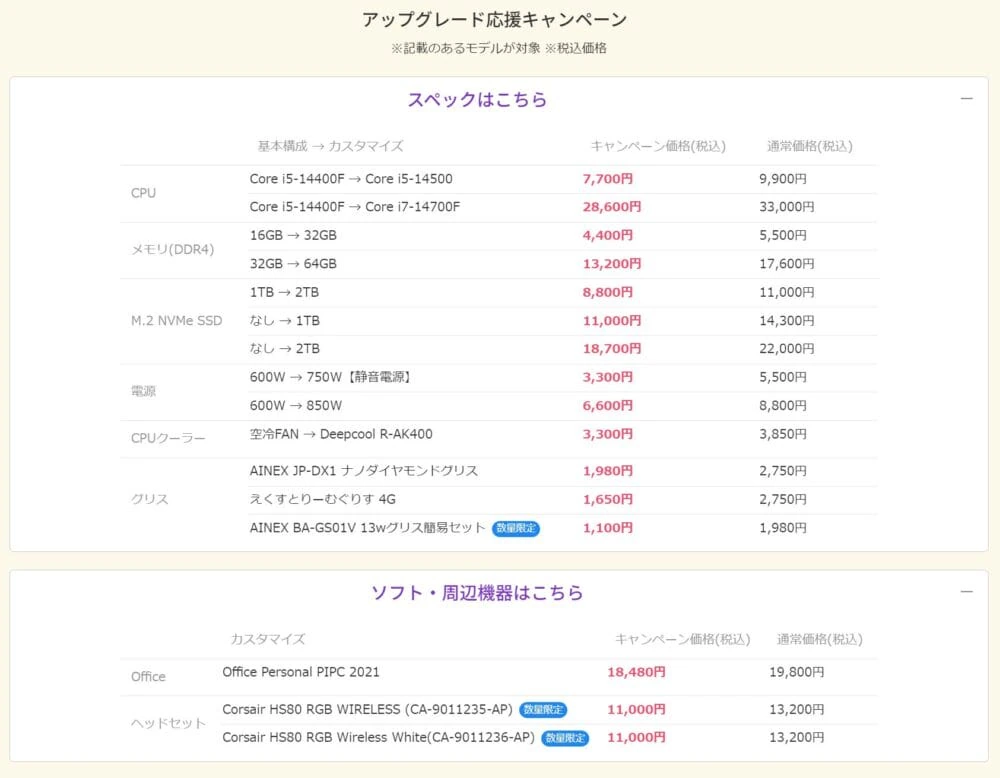Image resolution: width=1000 pixels, height=778 pixels.
Task: Click 数量限定 badge beside AINEX BA-GS01V
Action: point(516,528)
